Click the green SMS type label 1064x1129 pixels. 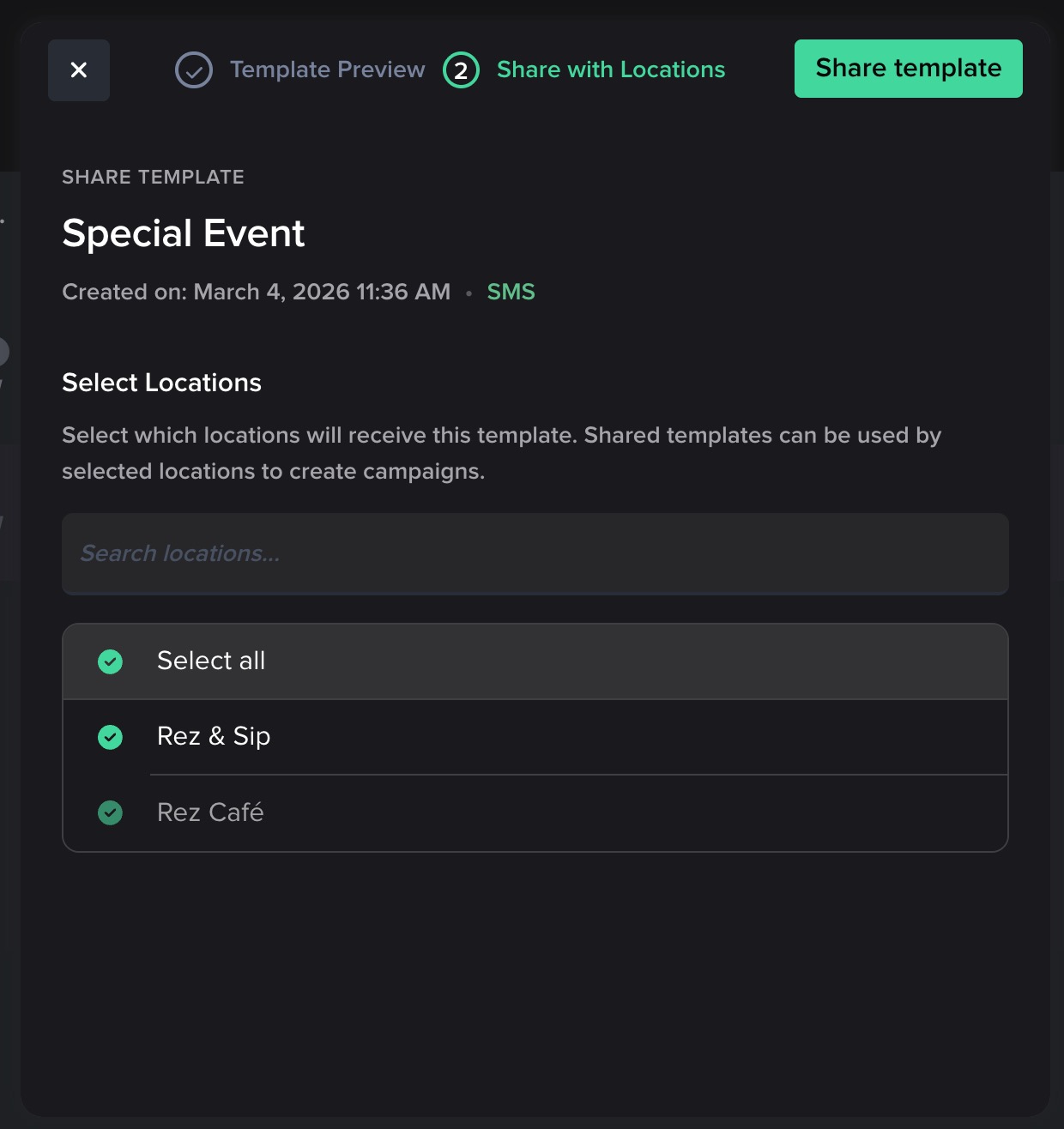pyautogui.click(x=511, y=292)
